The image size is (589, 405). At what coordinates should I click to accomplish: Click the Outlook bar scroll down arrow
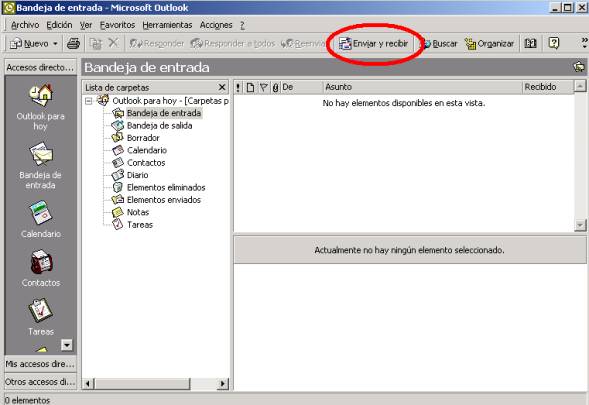(67, 345)
